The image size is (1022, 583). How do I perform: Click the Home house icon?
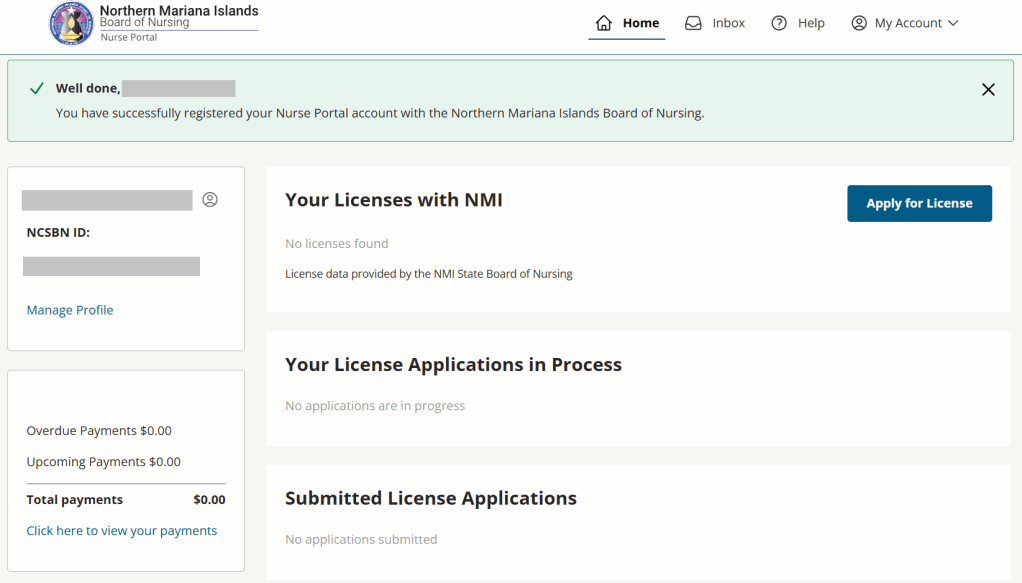(603, 23)
